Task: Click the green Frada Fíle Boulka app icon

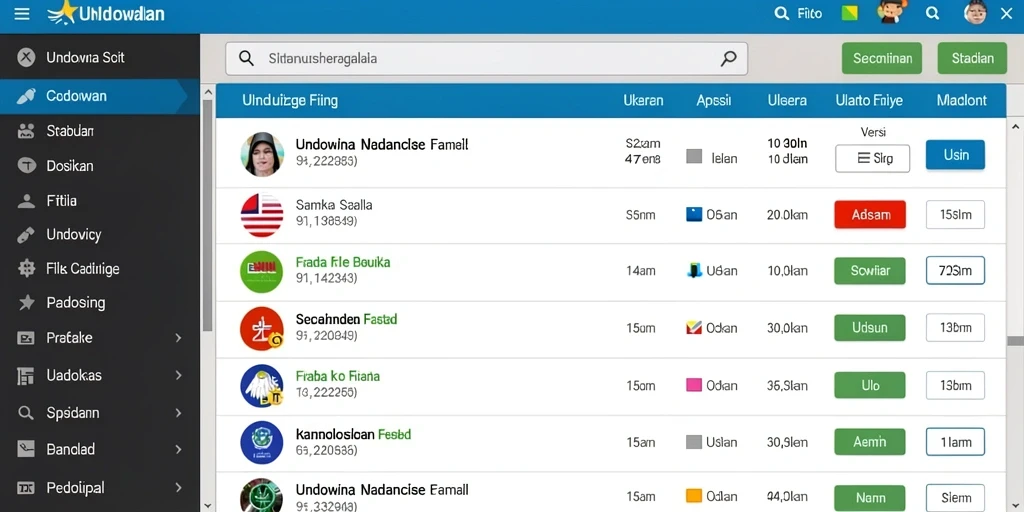Action: tap(262, 272)
